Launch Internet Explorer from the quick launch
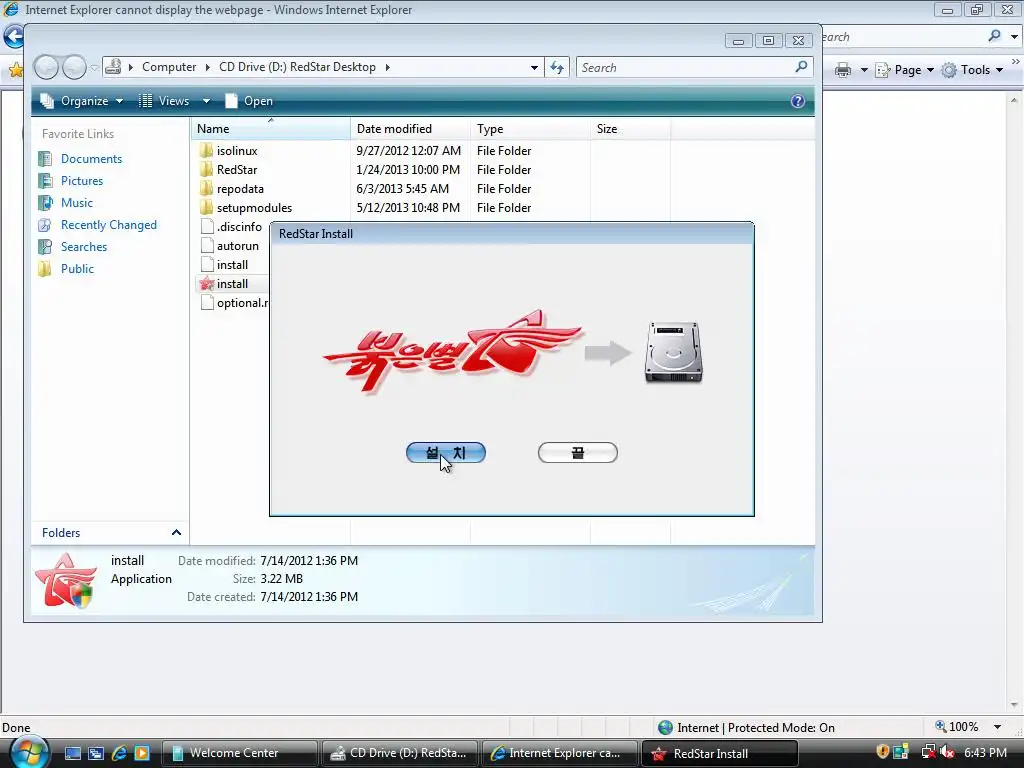 119,753
